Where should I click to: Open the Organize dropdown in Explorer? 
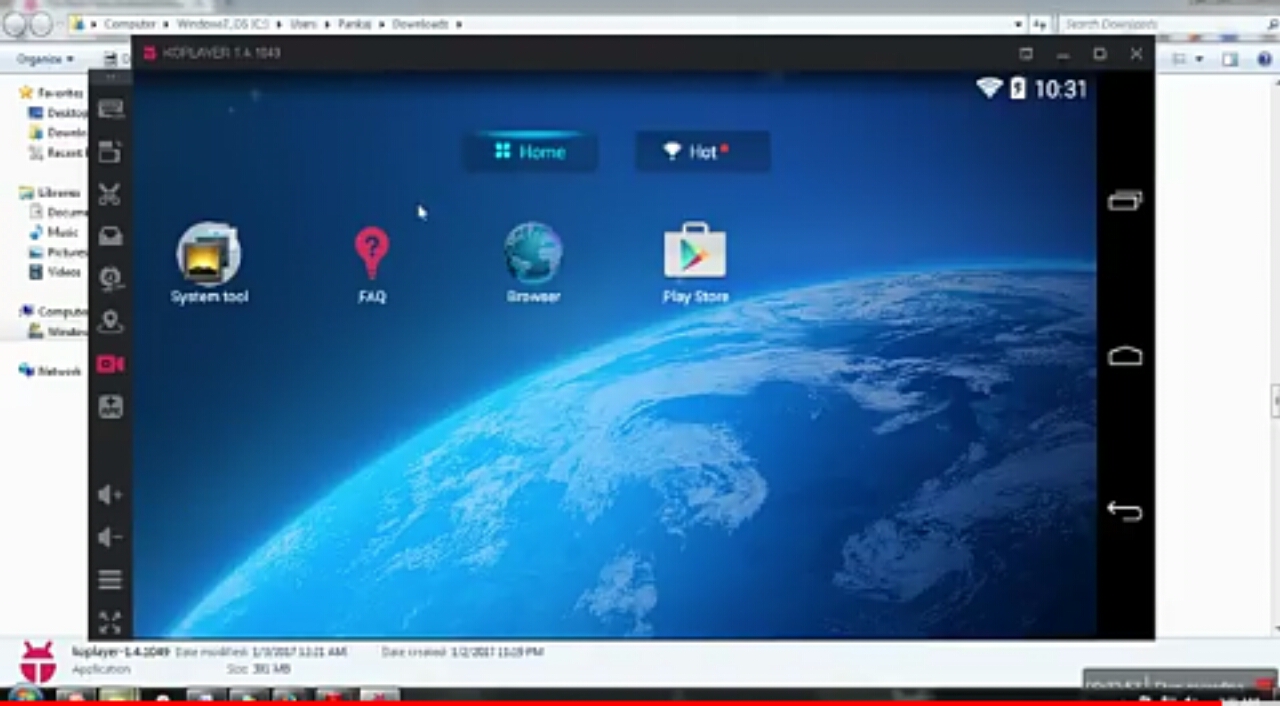(x=46, y=59)
